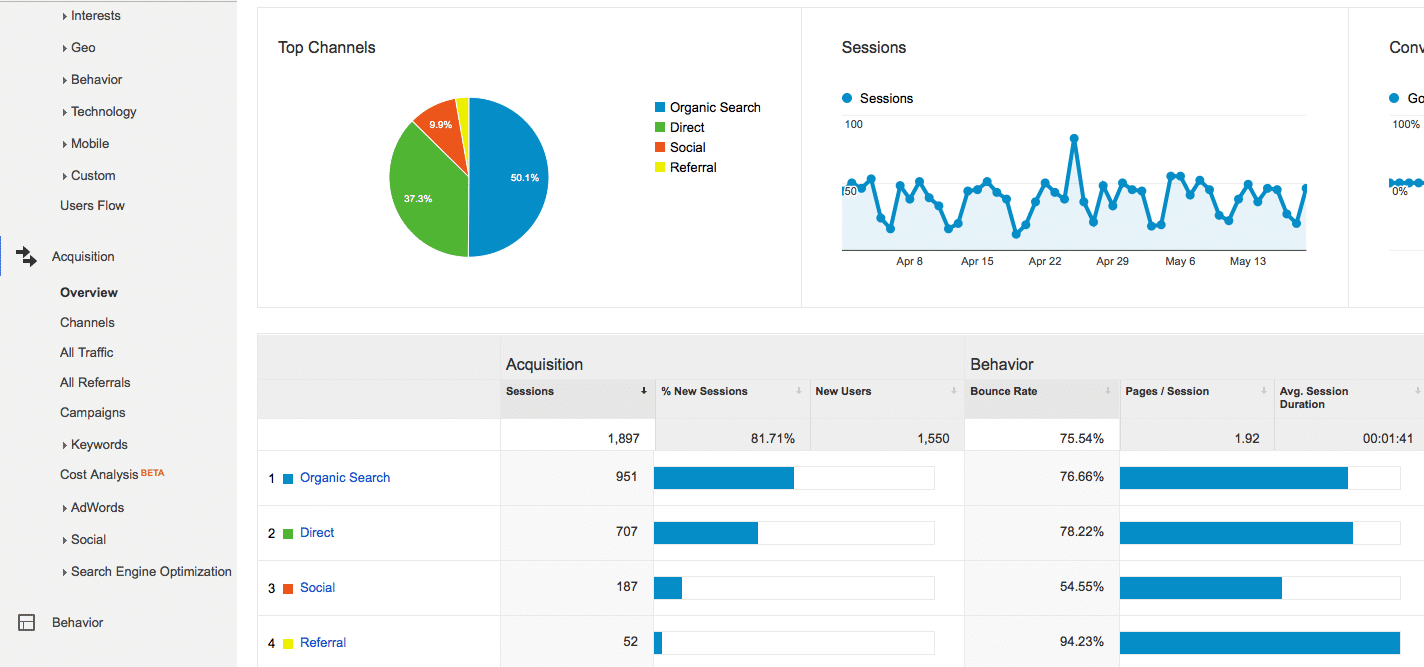
Task: Click the 00:01:41 session duration value
Action: (x=1388, y=438)
